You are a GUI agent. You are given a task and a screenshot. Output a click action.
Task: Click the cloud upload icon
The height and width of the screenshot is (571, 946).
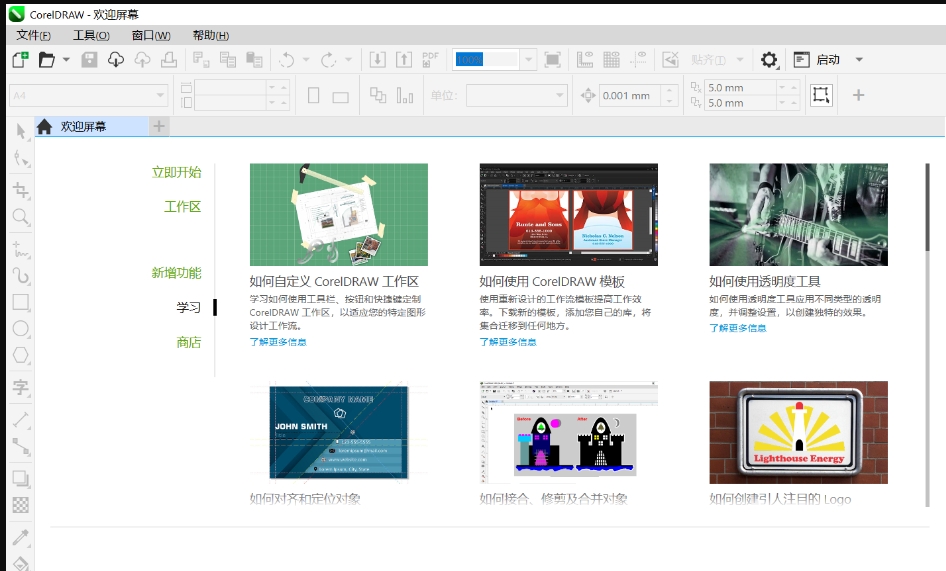point(142,60)
